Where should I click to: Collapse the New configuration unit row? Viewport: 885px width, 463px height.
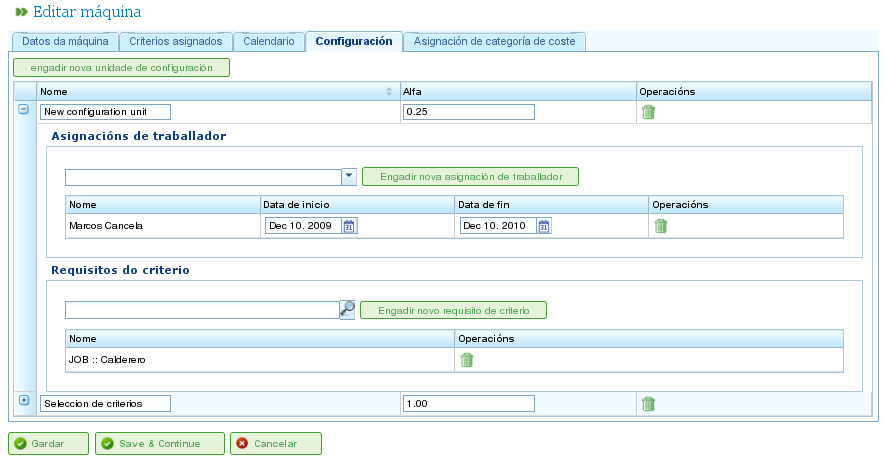24,109
